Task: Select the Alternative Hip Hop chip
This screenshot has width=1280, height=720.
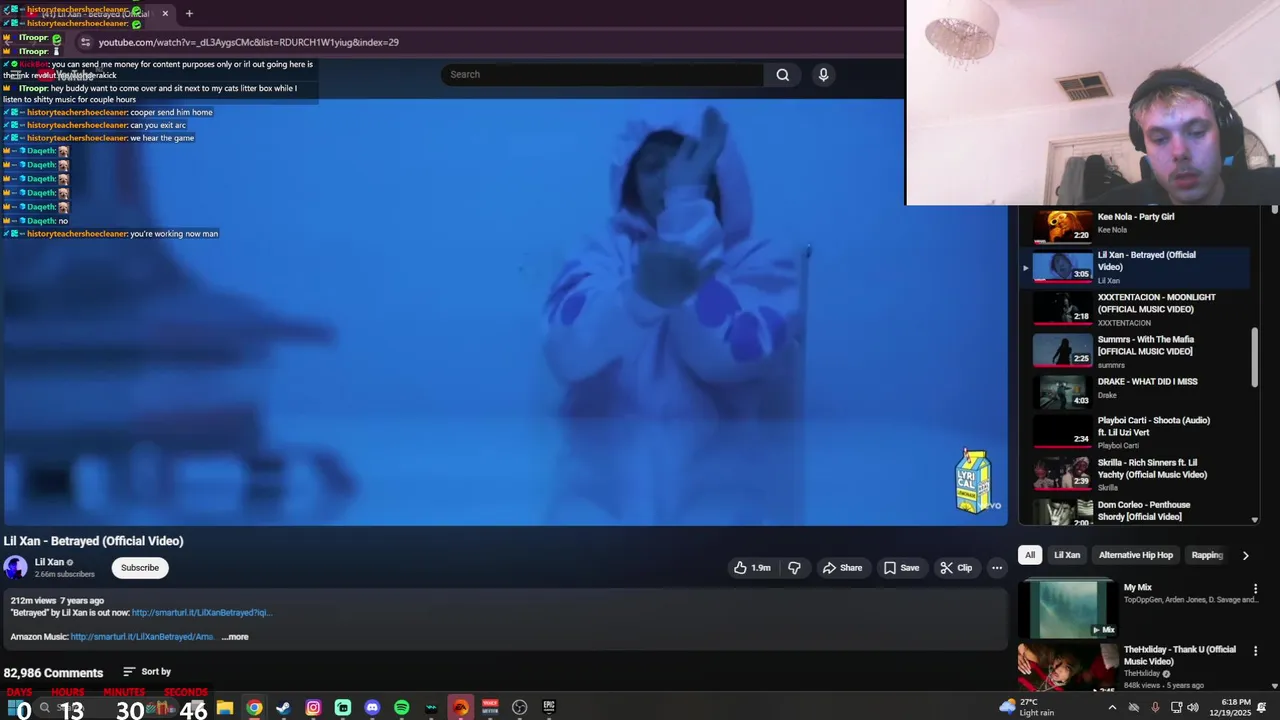Action: (x=1136, y=555)
